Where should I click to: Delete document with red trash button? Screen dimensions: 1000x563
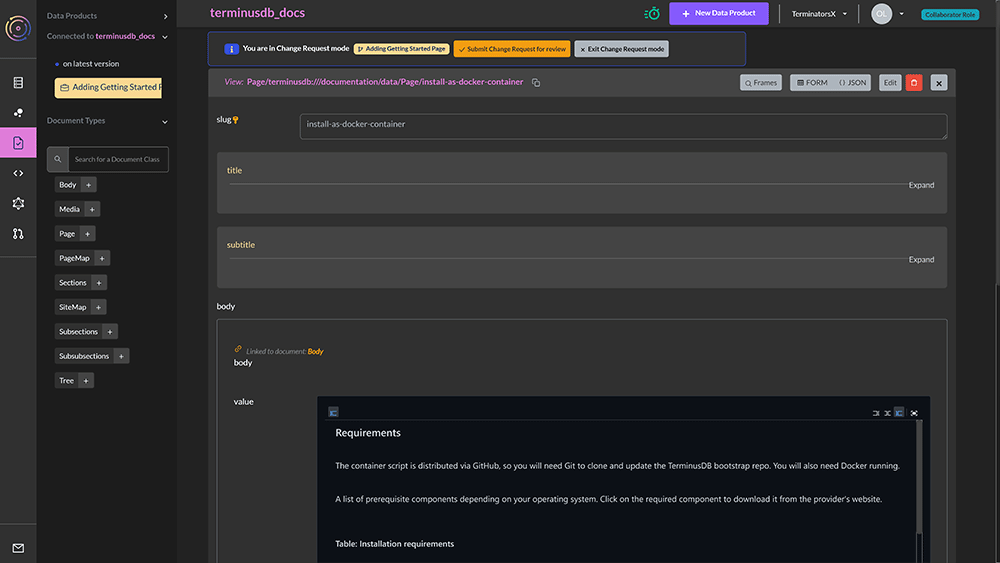pos(914,83)
